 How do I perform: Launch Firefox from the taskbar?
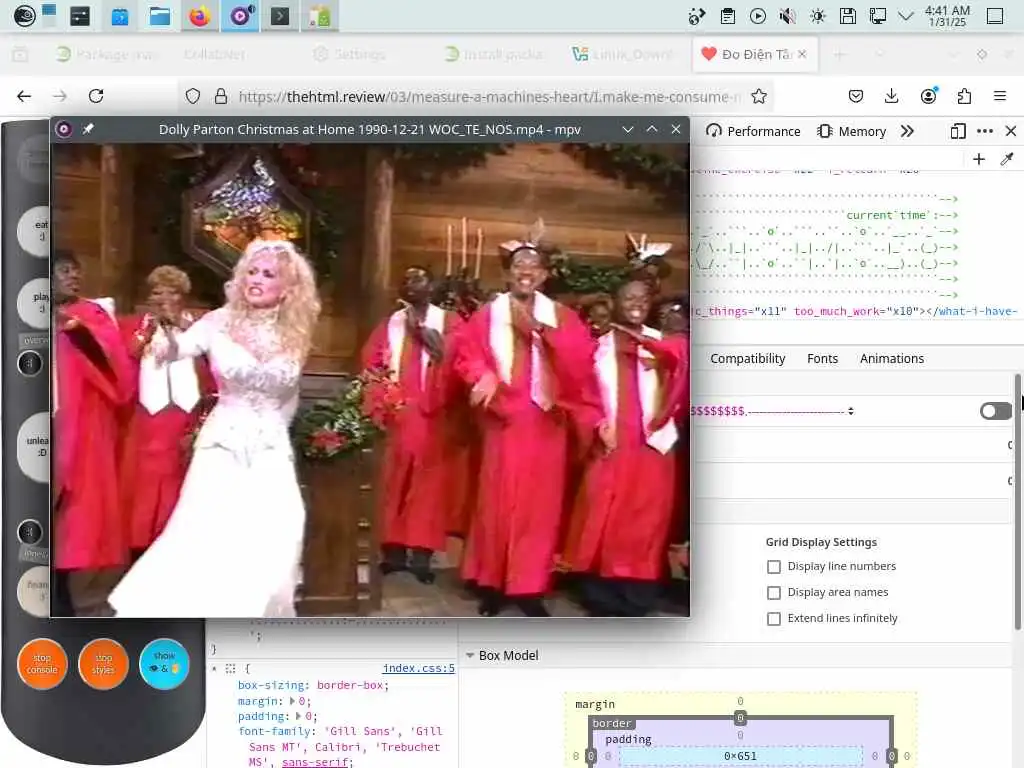coord(199,16)
